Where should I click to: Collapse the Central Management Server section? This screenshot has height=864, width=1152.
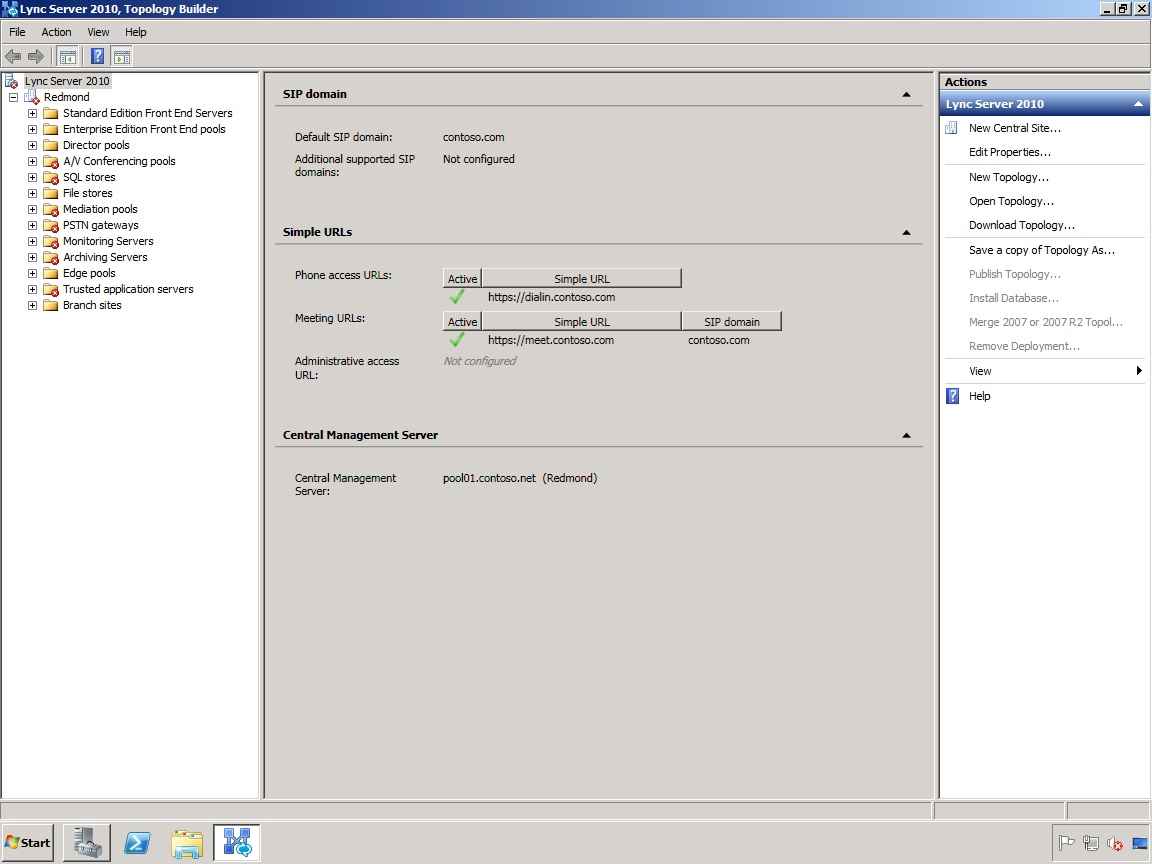[x=906, y=435]
